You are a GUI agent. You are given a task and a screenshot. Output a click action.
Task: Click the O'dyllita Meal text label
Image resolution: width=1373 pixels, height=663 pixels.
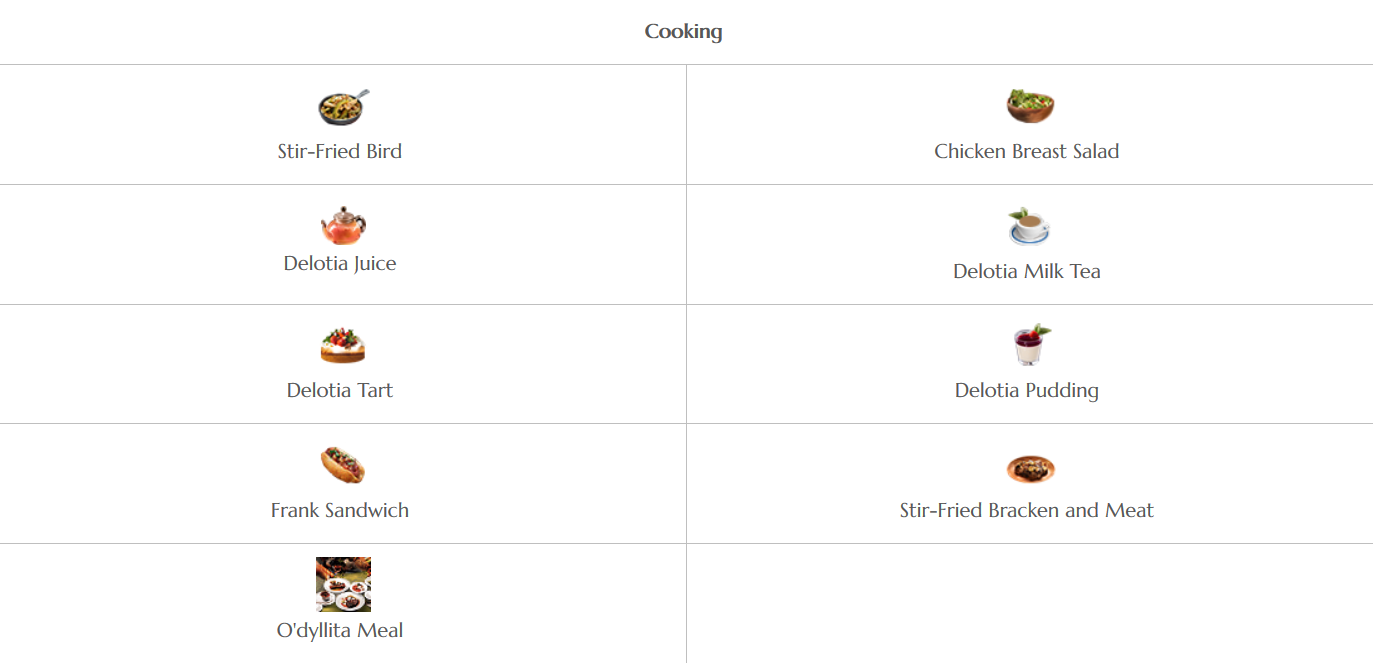tap(340, 631)
